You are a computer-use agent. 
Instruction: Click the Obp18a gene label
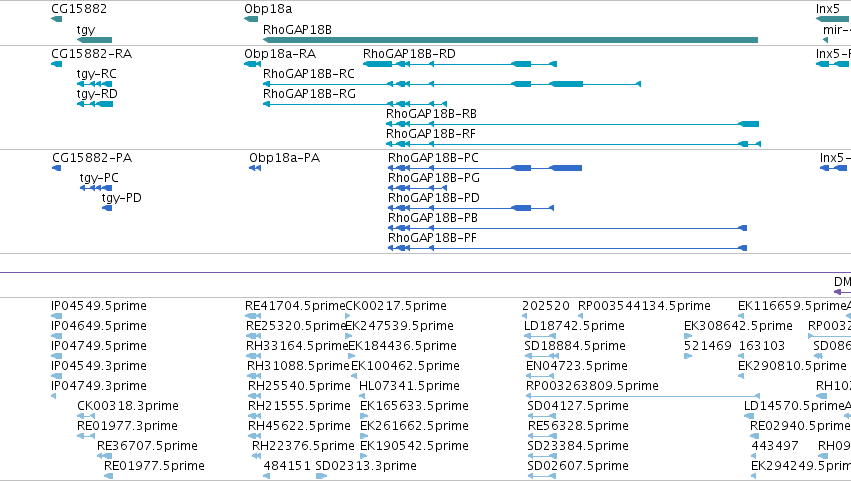coord(268,9)
